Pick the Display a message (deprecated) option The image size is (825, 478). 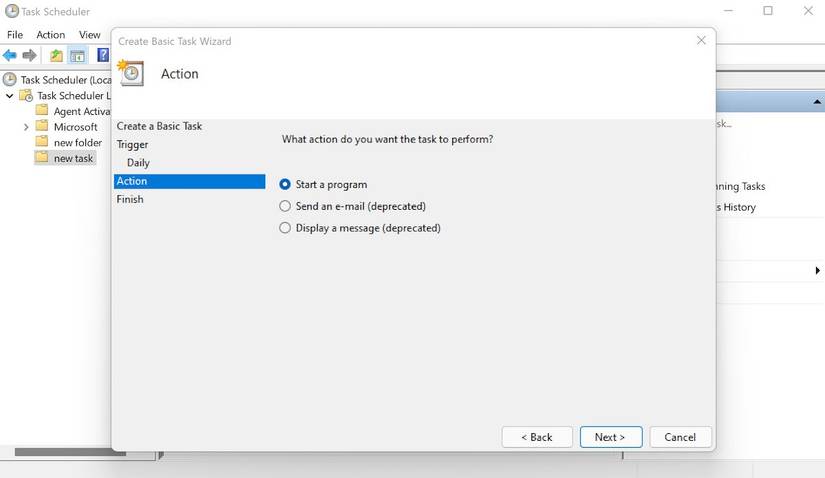pos(286,228)
